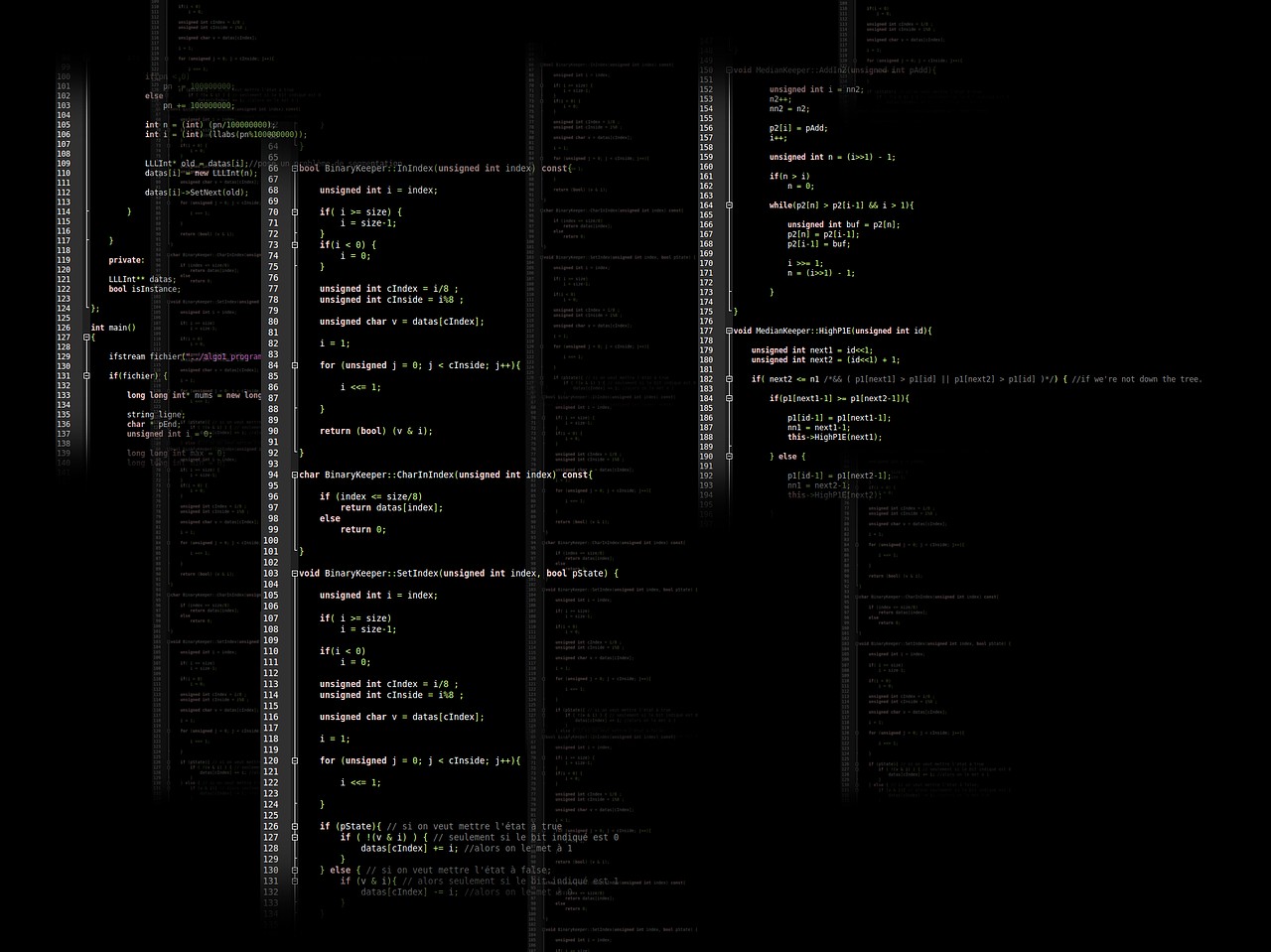
Task: Collapse the BinaryKeeper::InIndex function fold
Action: click(x=296, y=168)
